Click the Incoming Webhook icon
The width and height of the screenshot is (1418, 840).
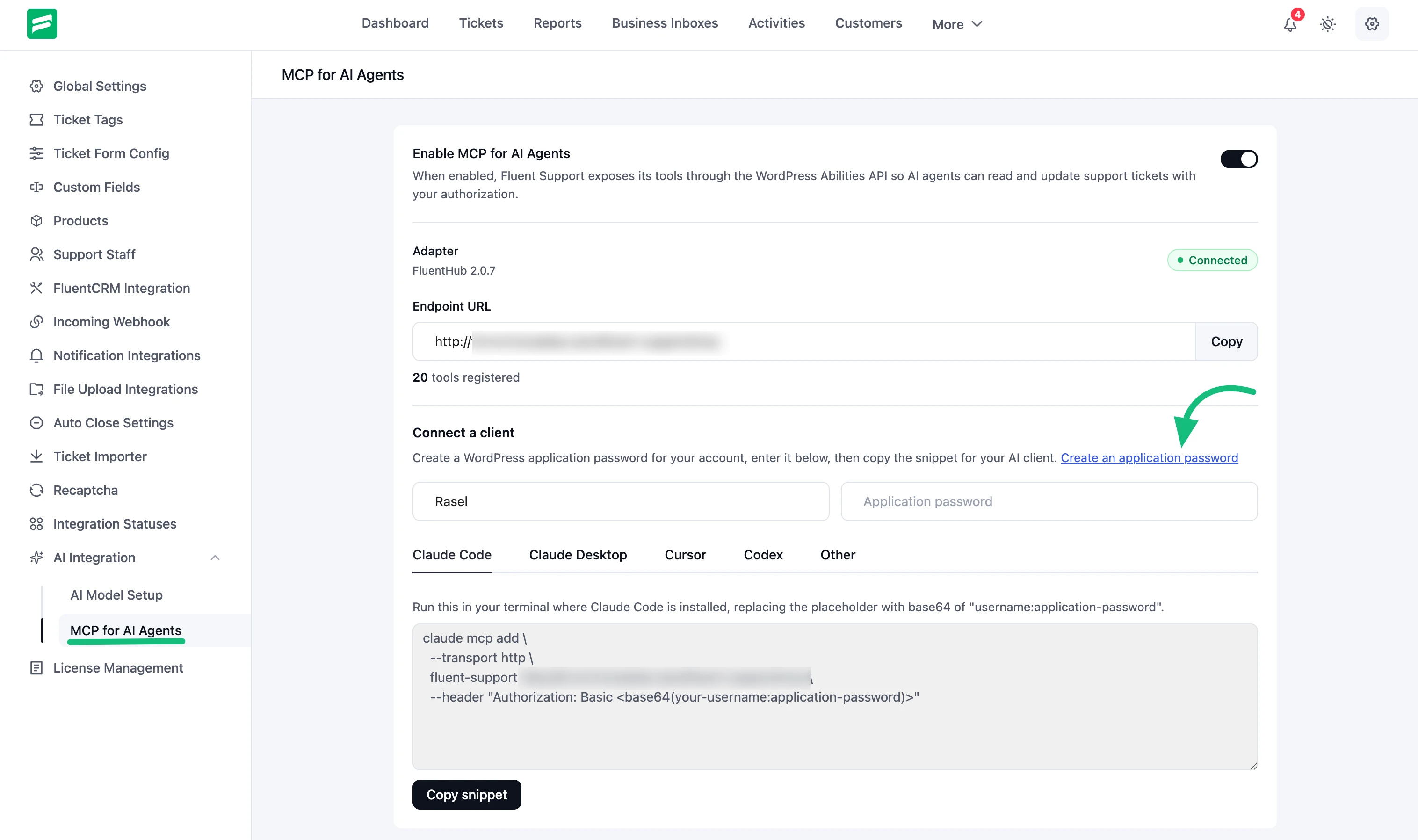pos(36,321)
